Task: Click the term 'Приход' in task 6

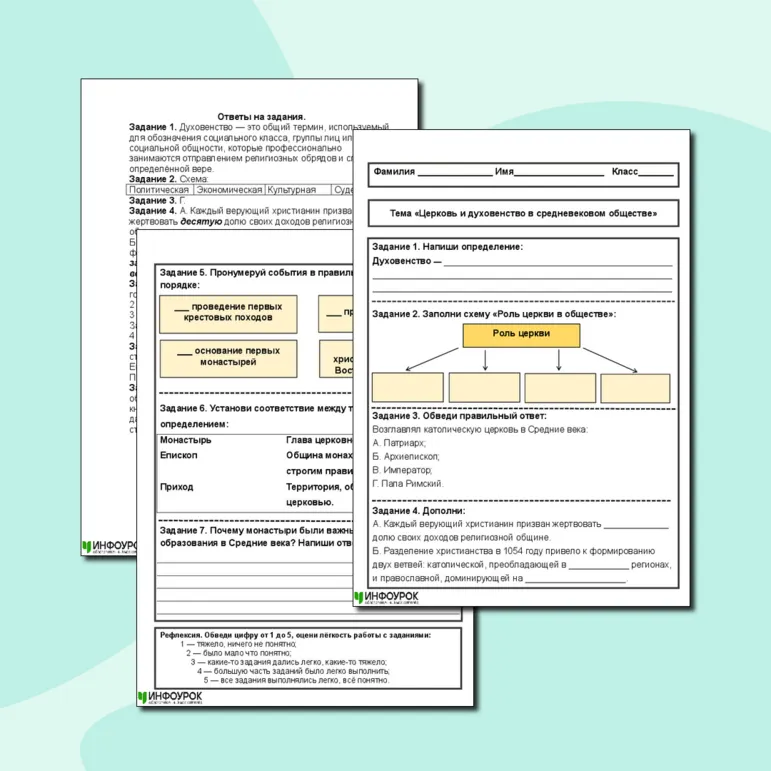Action: click(x=177, y=487)
